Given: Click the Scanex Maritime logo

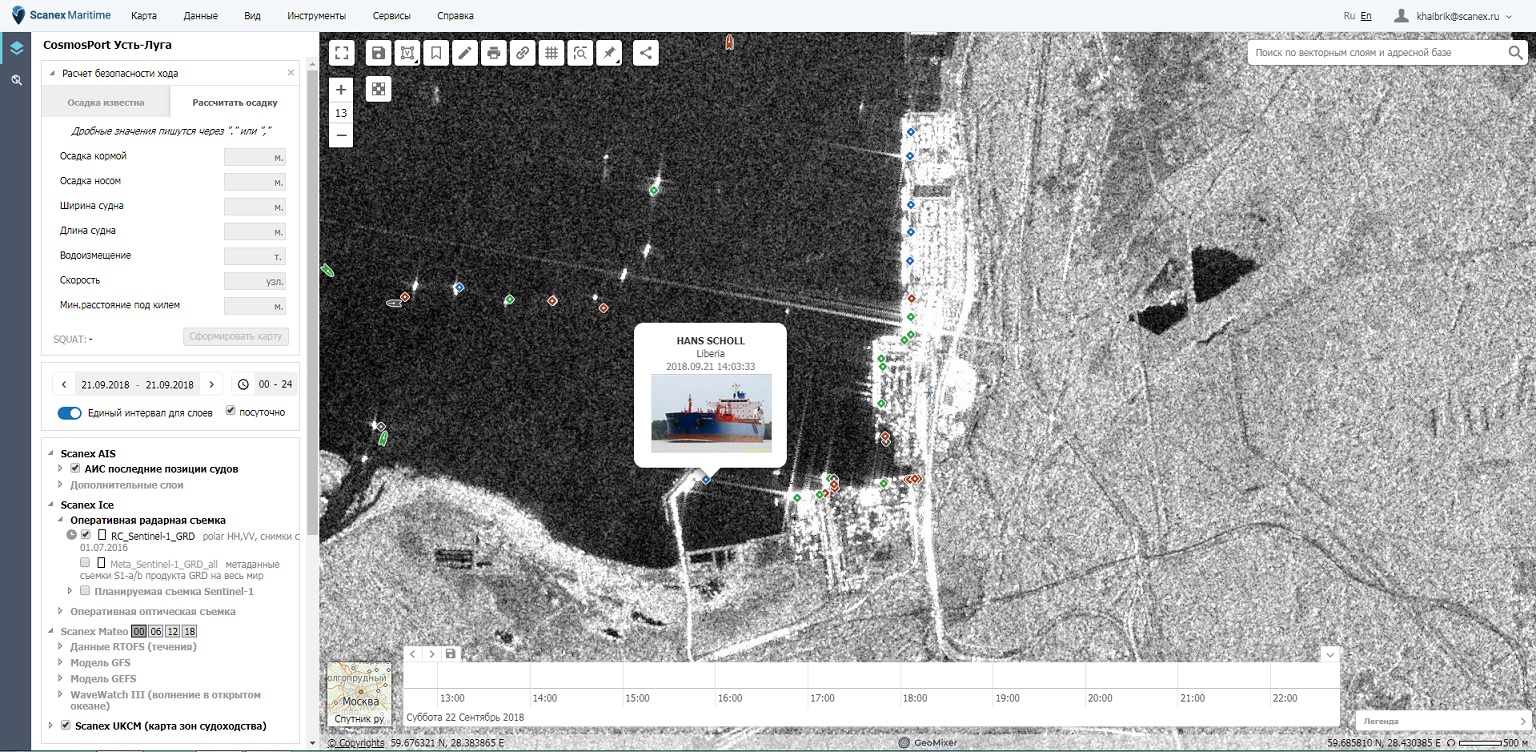Looking at the screenshot, I should click(x=61, y=15).
